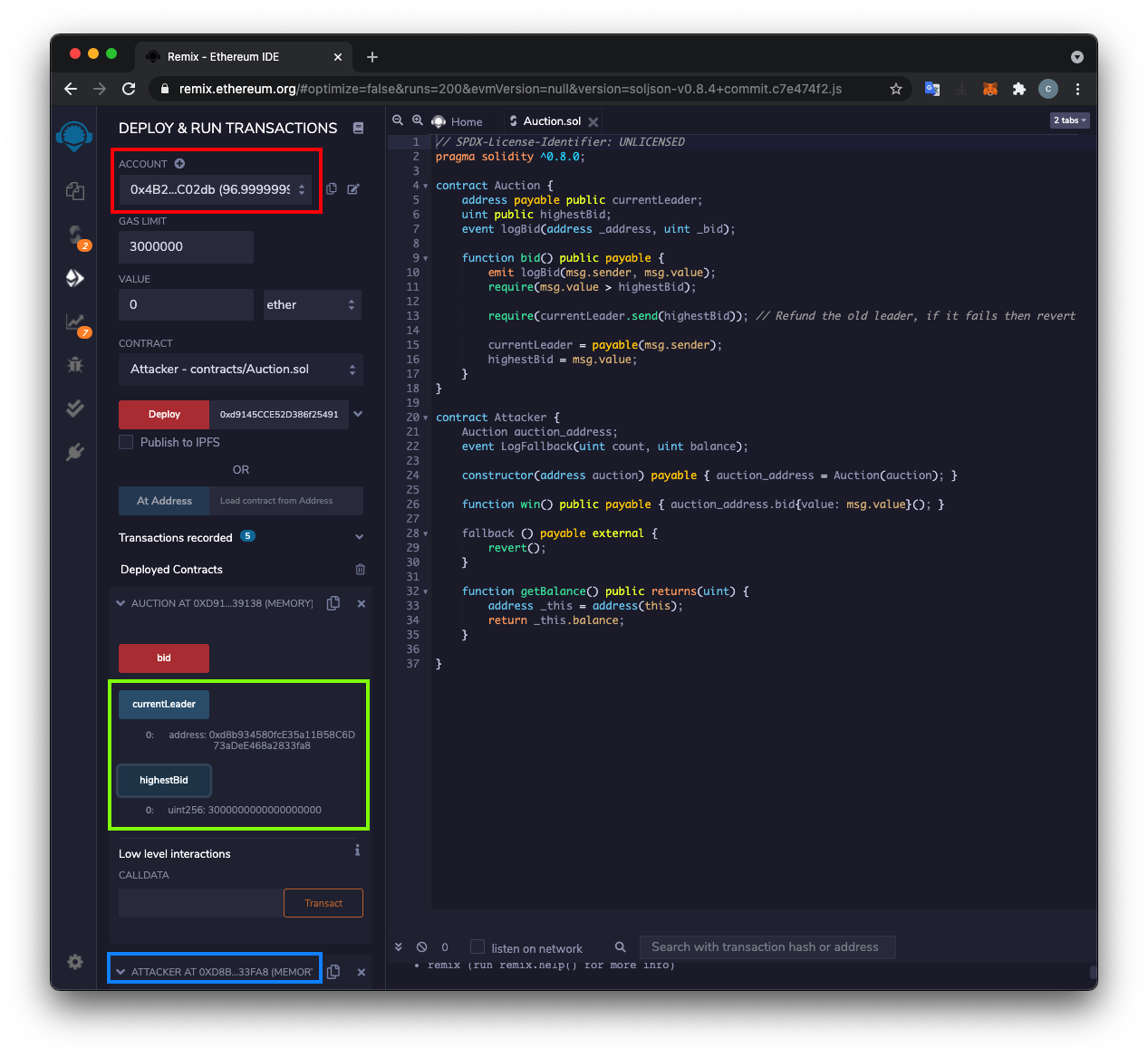Collapse the AUCTION deployed contract
The width and height of the screenshot is (1148, 1057).
pyautogui.click(x=121, y=603)
